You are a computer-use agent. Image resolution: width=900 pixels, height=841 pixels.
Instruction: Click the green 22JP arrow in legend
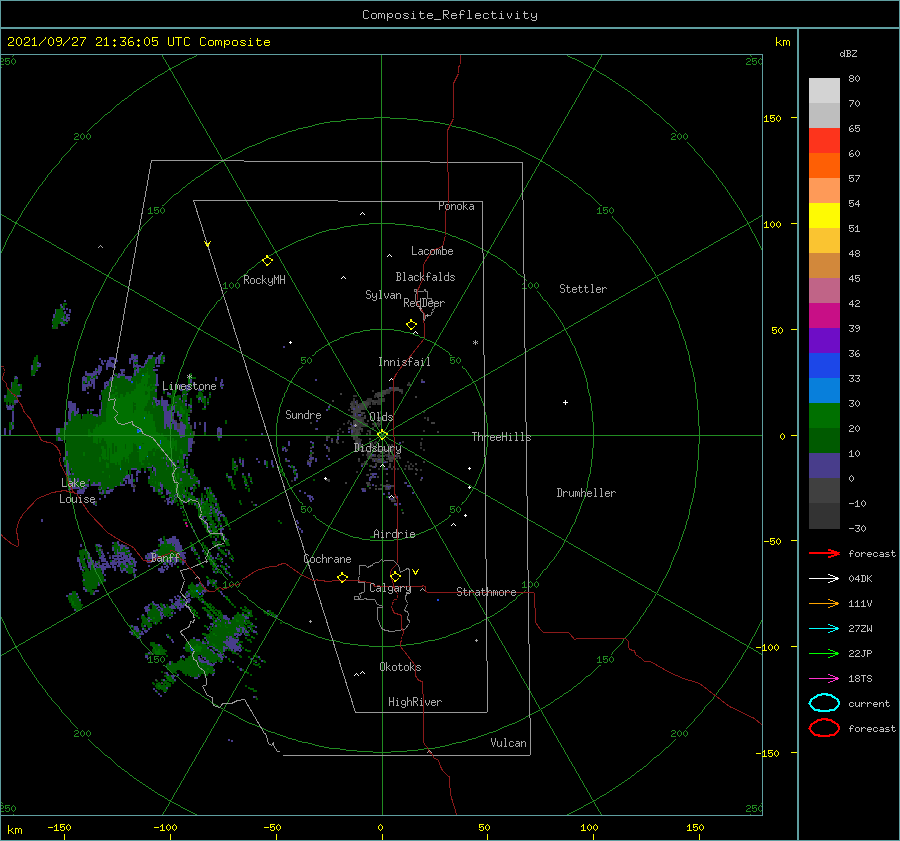pyautogui.click(x=824, y=653)
